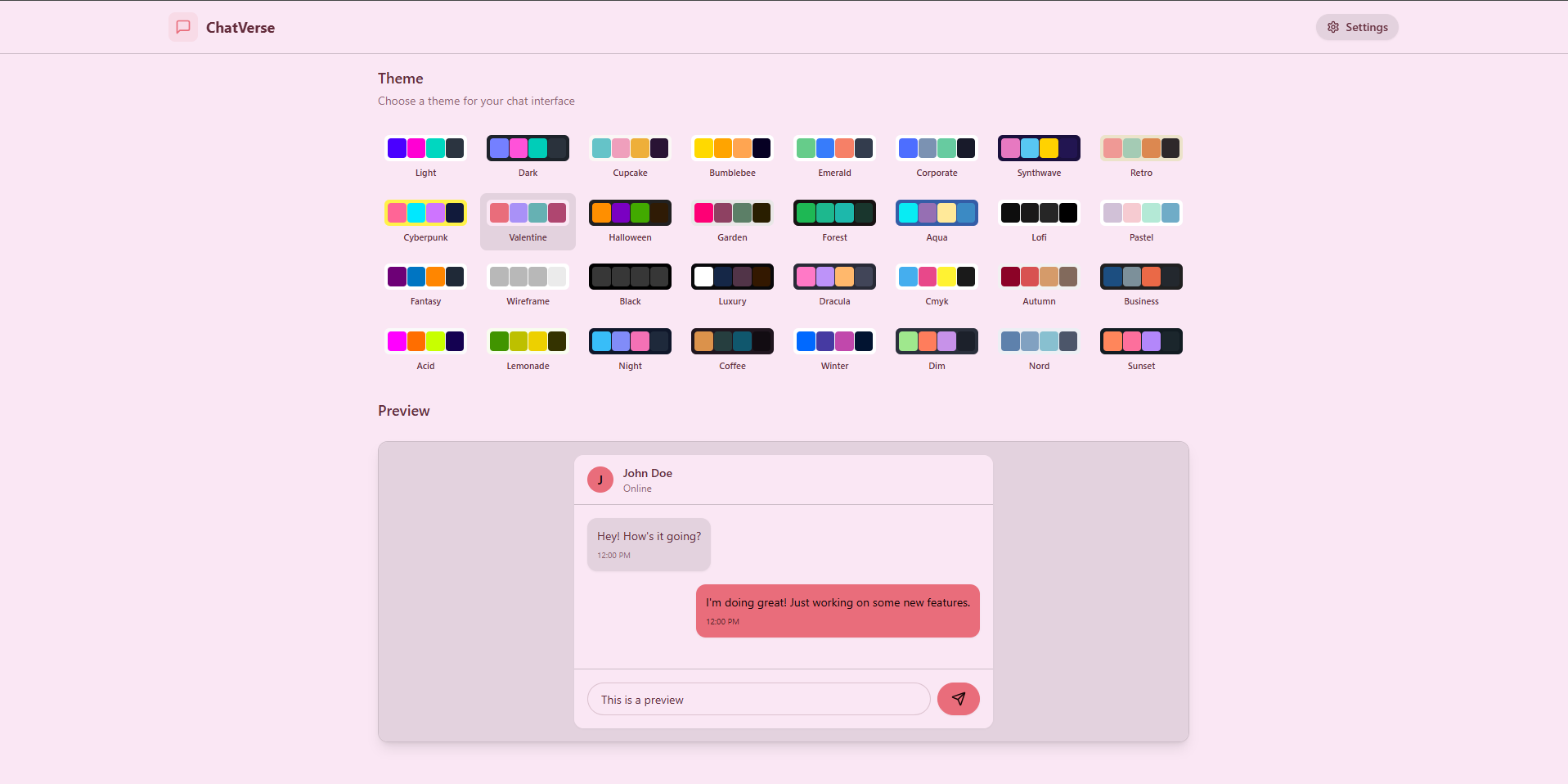Select the Garden theme
The image size is (1568, 784).
732,222
